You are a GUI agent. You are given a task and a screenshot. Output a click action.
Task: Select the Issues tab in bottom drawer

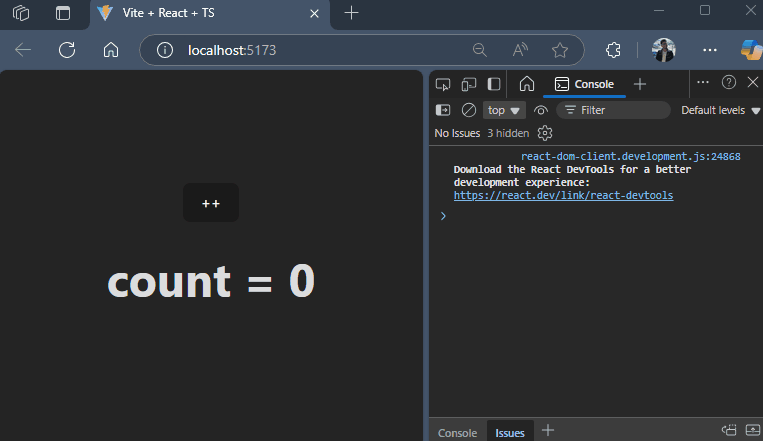coord(509,433)
